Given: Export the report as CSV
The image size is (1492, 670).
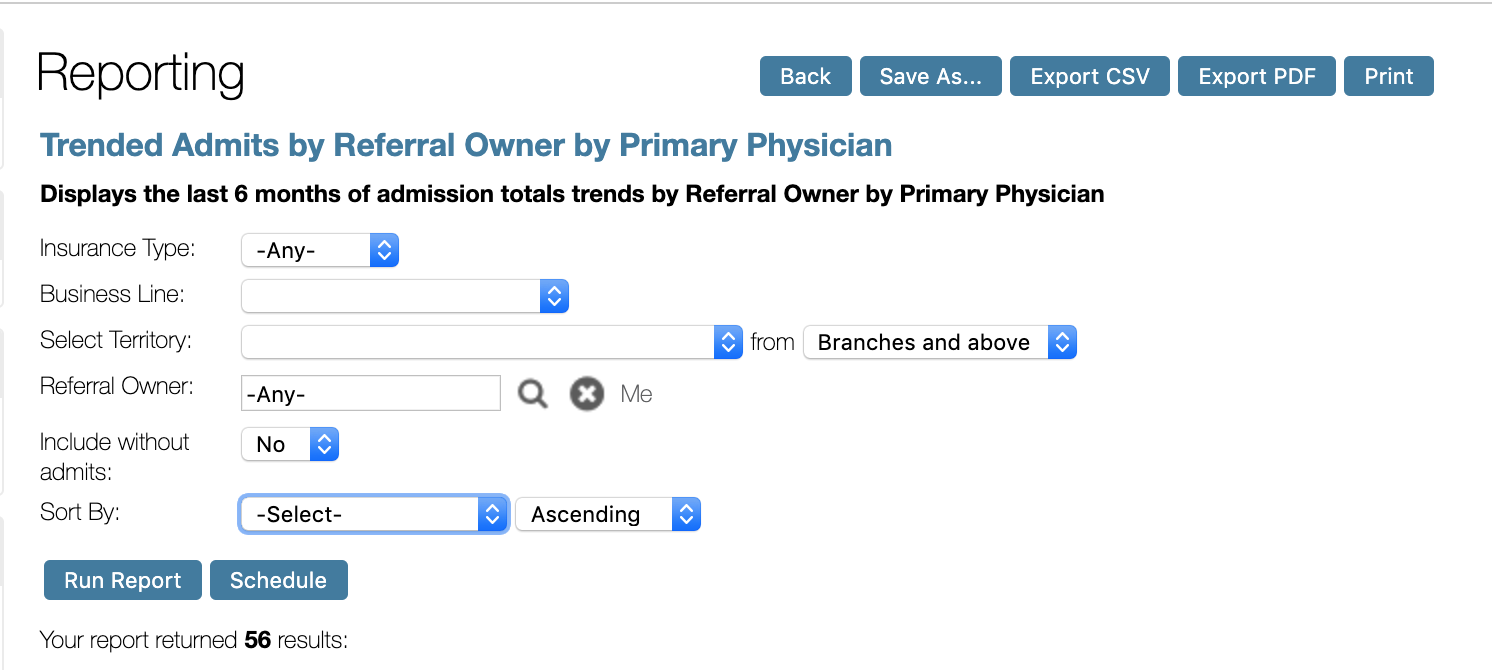Looking at the screenshot, I should 1090,76.
